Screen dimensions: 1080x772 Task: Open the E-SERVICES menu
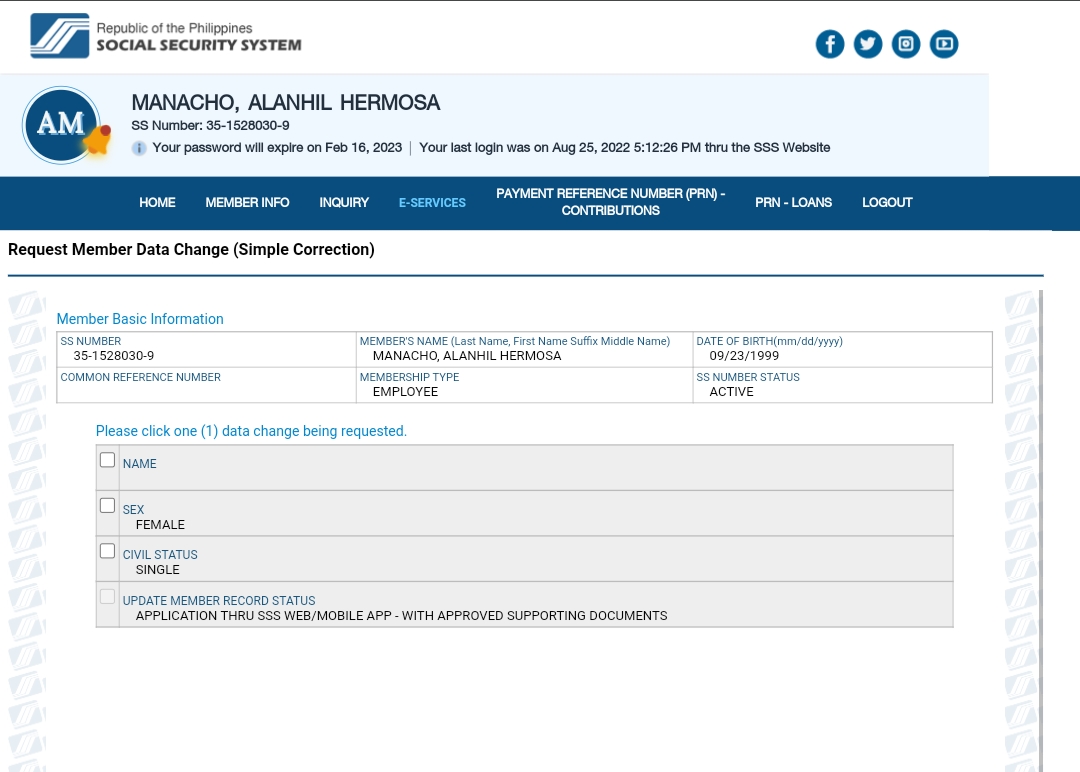432,202
